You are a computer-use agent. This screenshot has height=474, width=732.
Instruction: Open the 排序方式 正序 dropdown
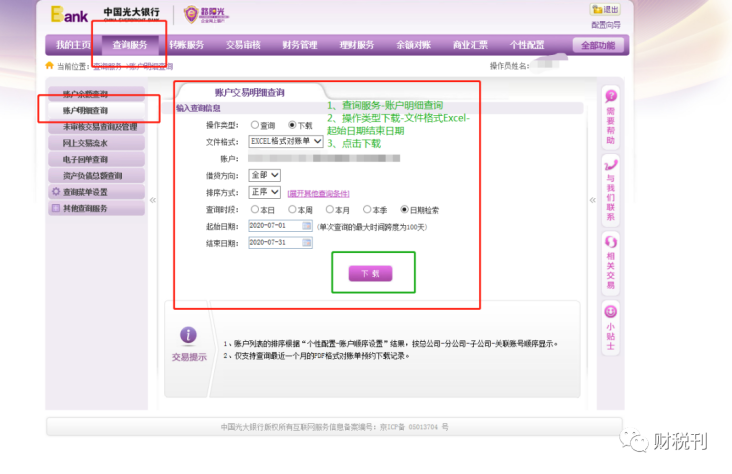click(265, 192)
